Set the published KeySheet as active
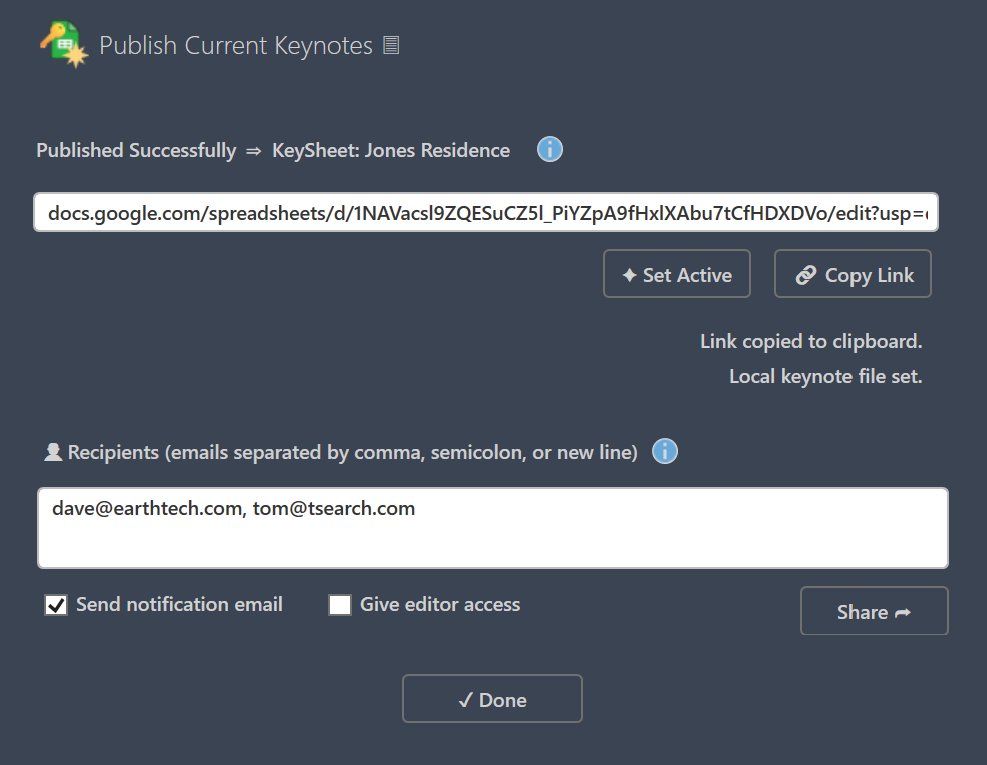This screenshot has height=765, width=987. point(677,273)
